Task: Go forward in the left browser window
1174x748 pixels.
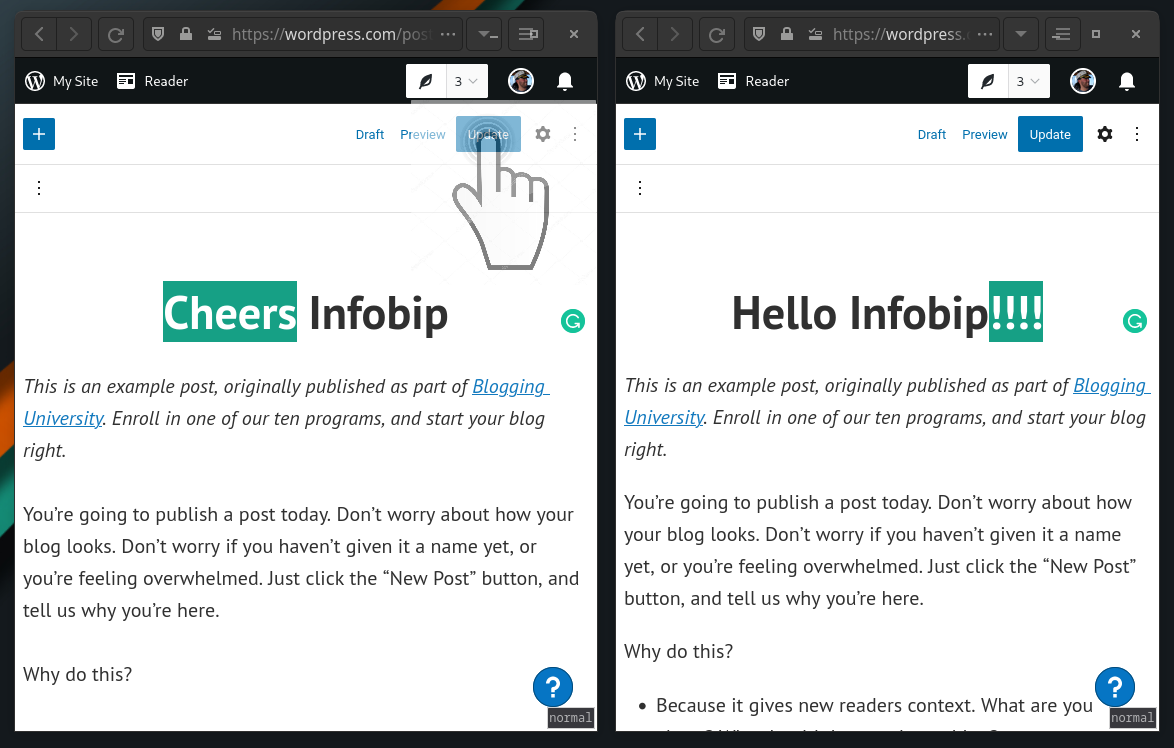Action: point(73,34)
